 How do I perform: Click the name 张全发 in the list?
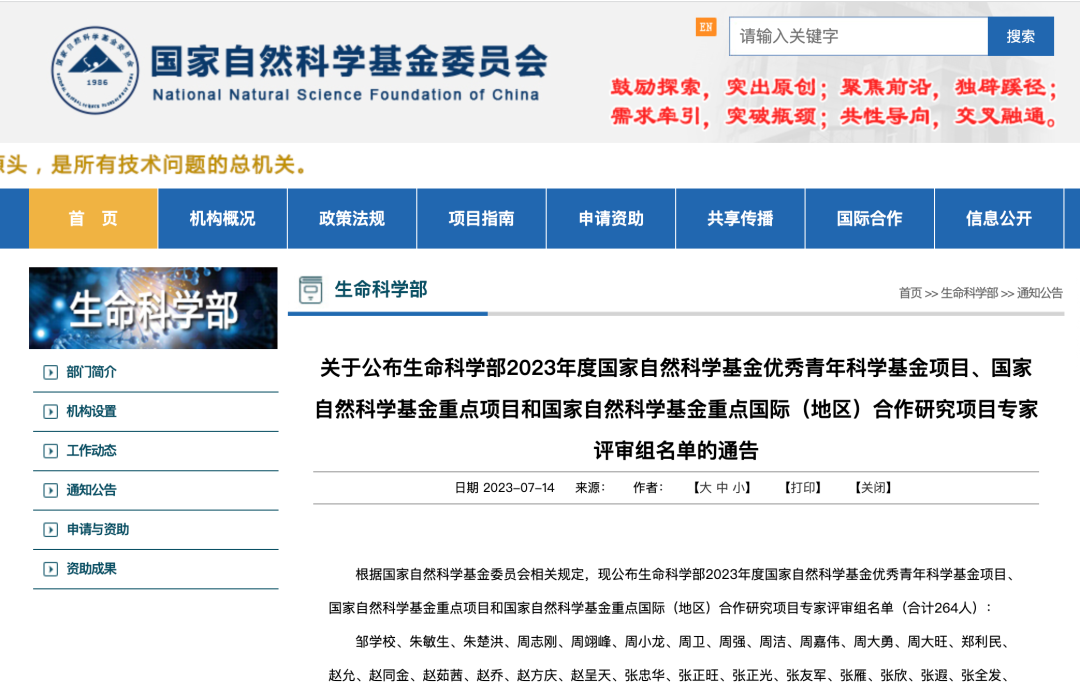coord(982,676)
